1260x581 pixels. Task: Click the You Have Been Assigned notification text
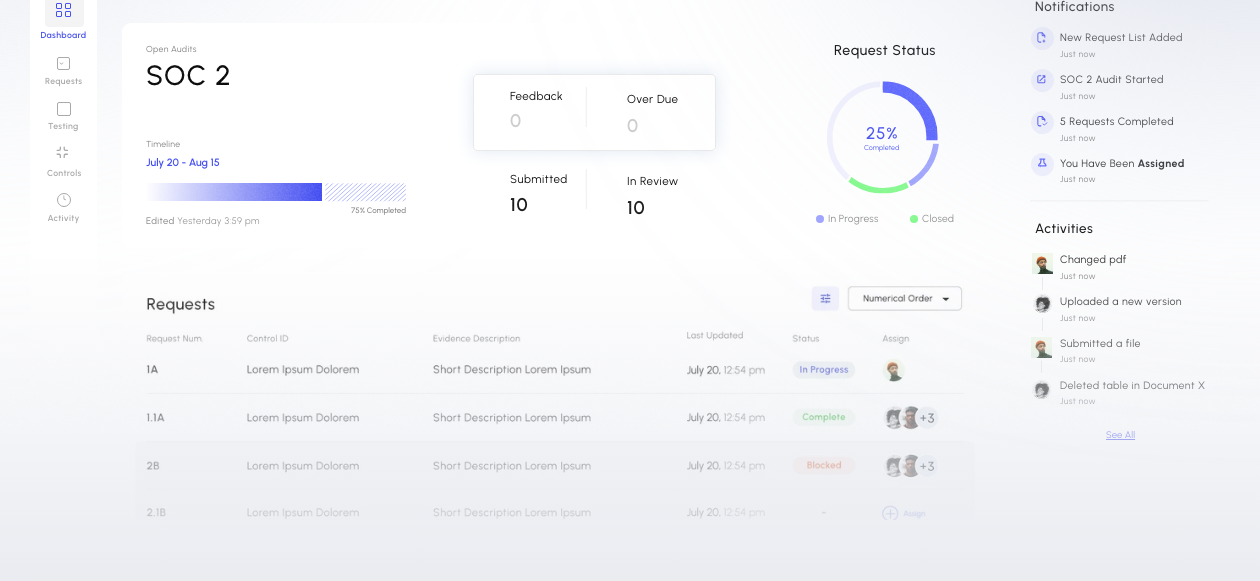(x=1122, y=164)
